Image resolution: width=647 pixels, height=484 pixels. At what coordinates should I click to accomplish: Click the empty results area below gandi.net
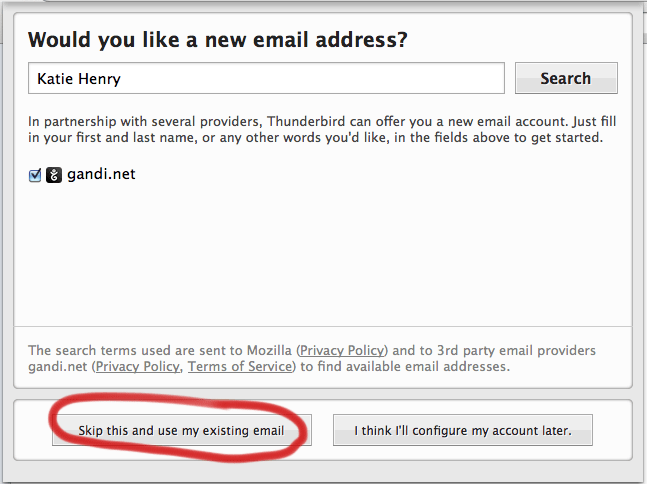(323, 256)
